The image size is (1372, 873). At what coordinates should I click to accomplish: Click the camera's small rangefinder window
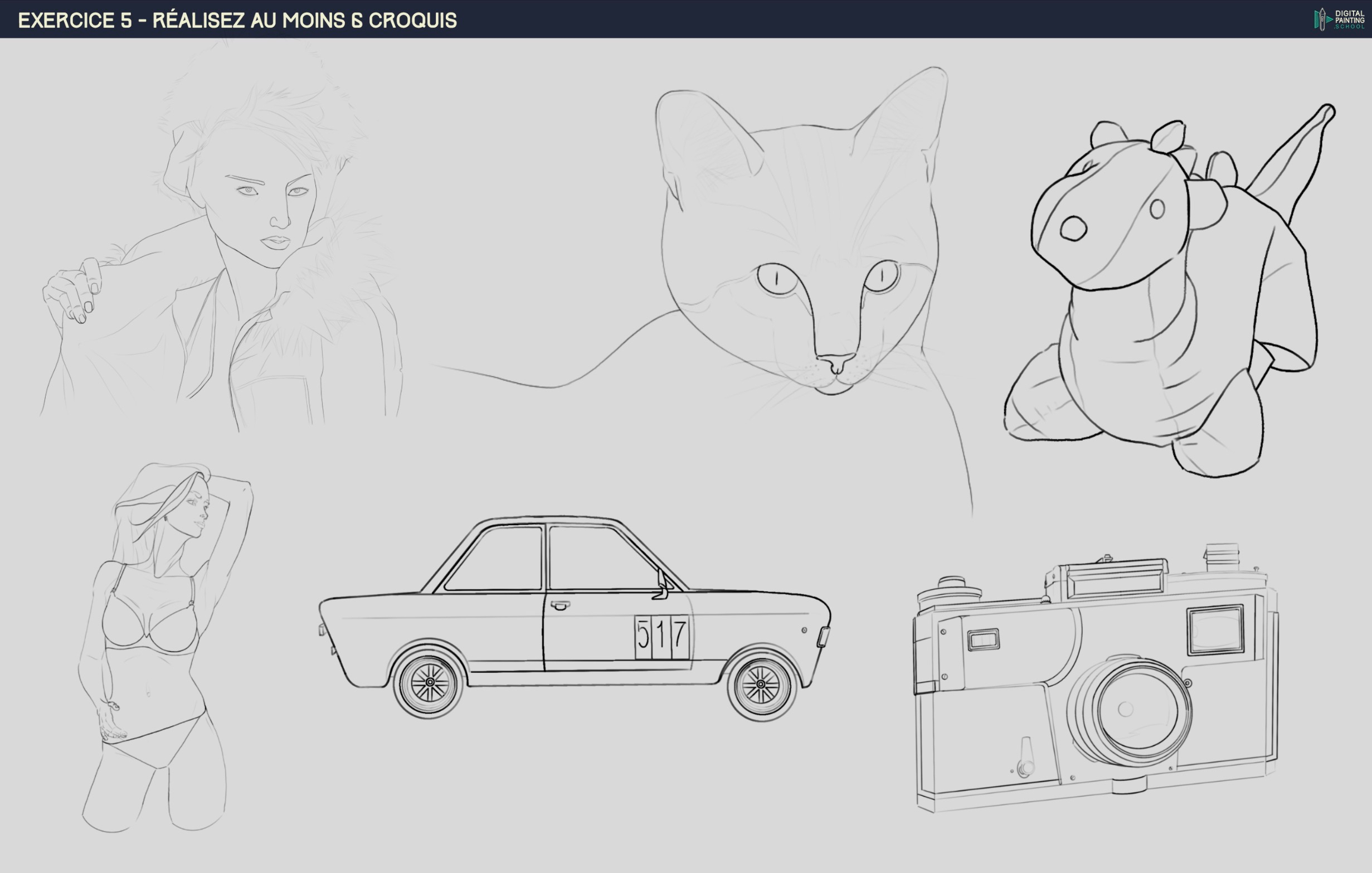point(984,640)
